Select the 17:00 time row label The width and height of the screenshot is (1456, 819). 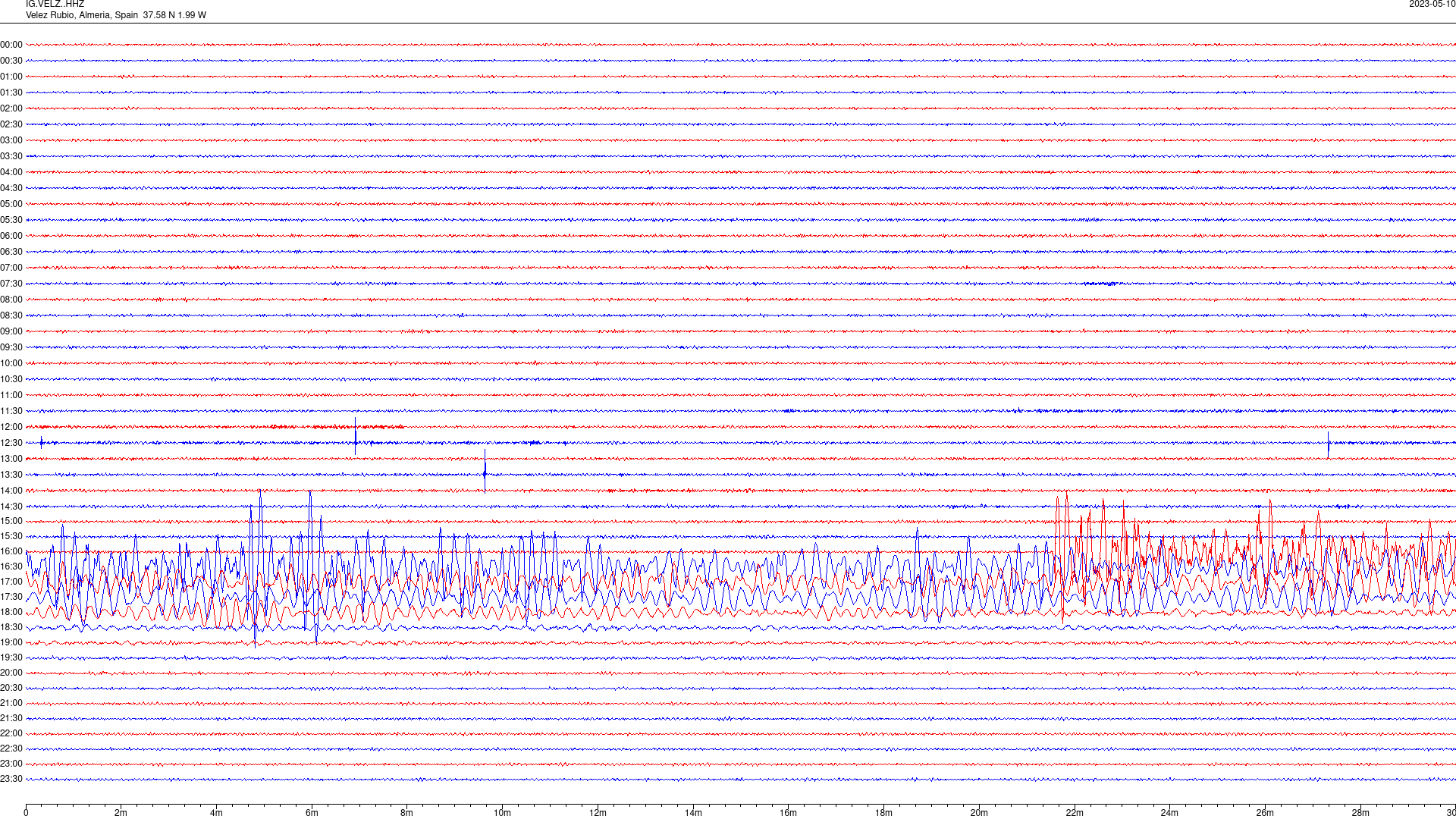11,582
